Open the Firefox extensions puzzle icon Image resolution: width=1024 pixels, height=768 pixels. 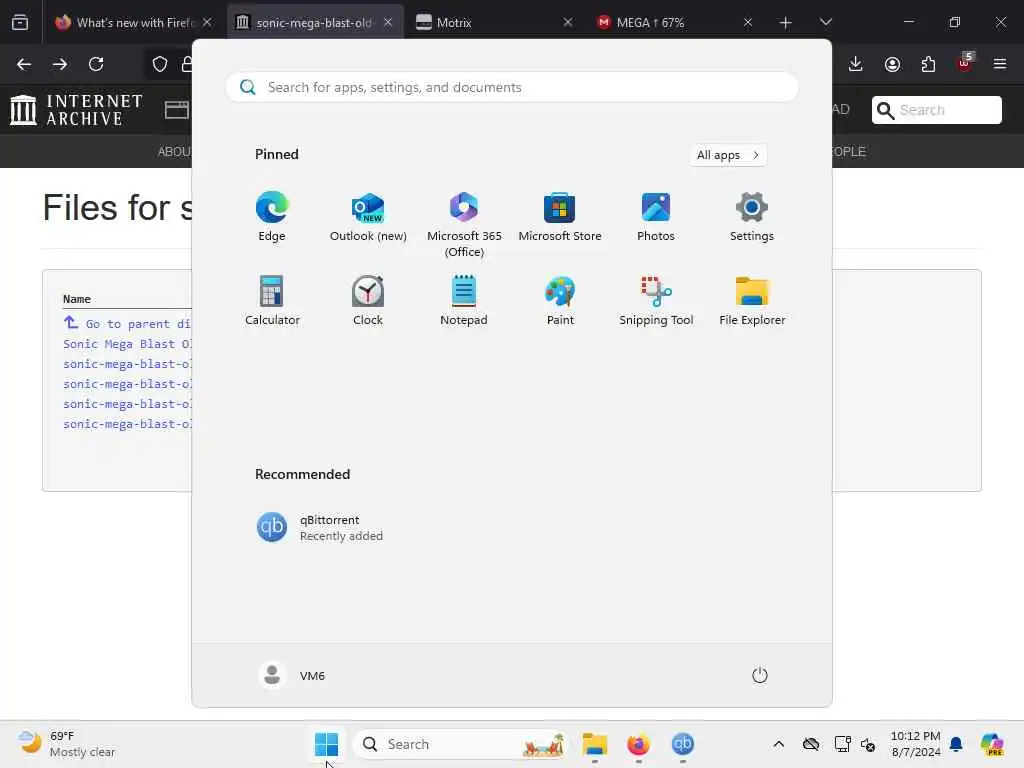click(928, 64)
